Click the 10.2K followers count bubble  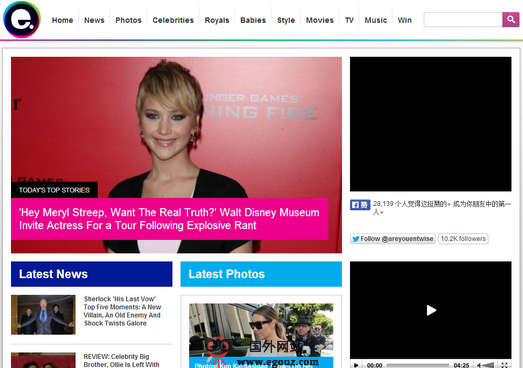(x=463, y=239)
